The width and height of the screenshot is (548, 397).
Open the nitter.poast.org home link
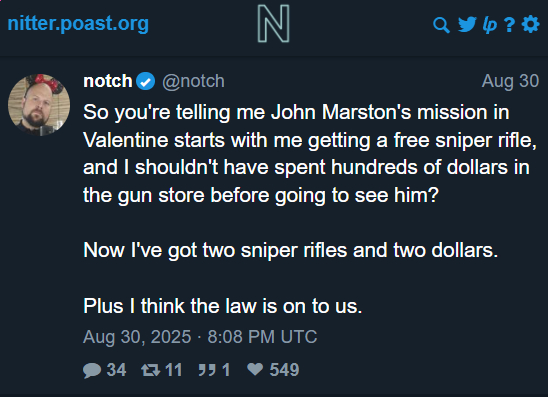(78, 23)
